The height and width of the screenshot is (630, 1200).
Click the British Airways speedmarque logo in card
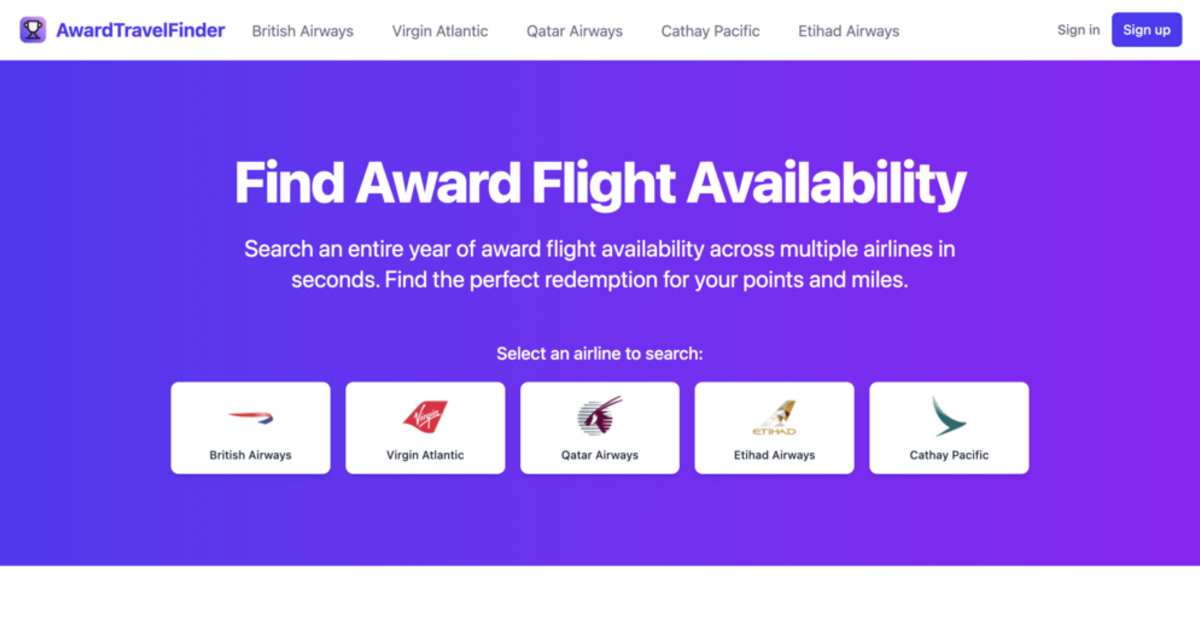pyautogui.click(x=250, y=417)
